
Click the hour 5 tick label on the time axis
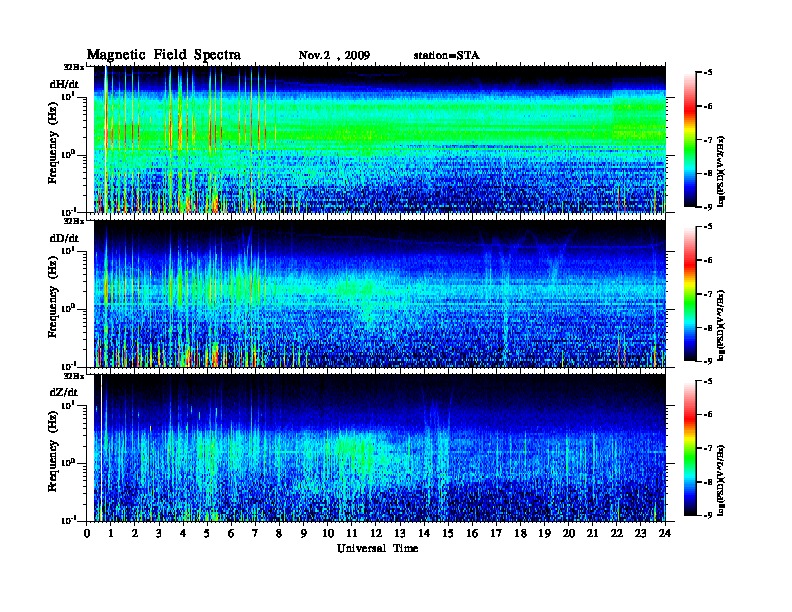tap(207, 533)
